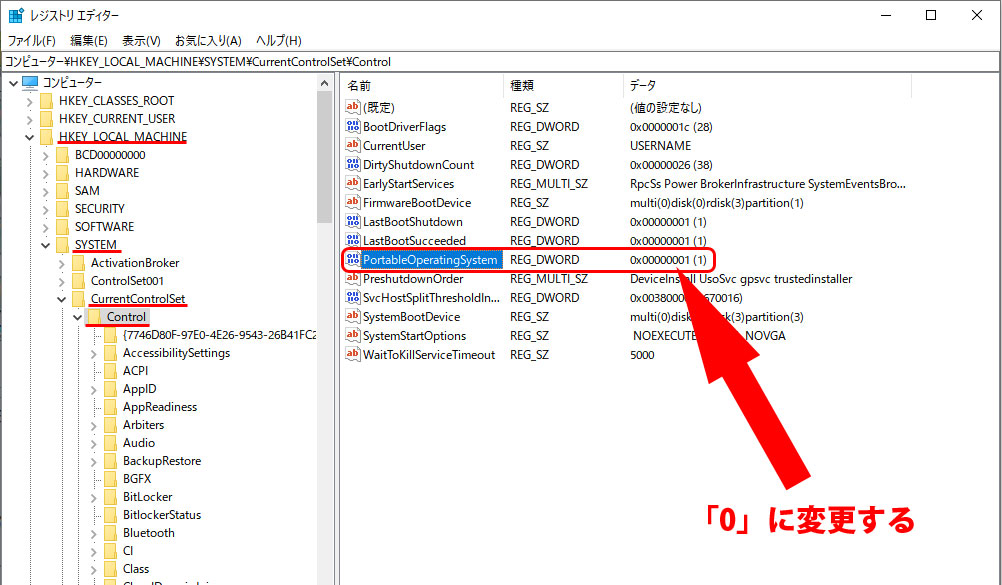
Task: Select the Arbiters key
Action: click(x=143, y=425)
